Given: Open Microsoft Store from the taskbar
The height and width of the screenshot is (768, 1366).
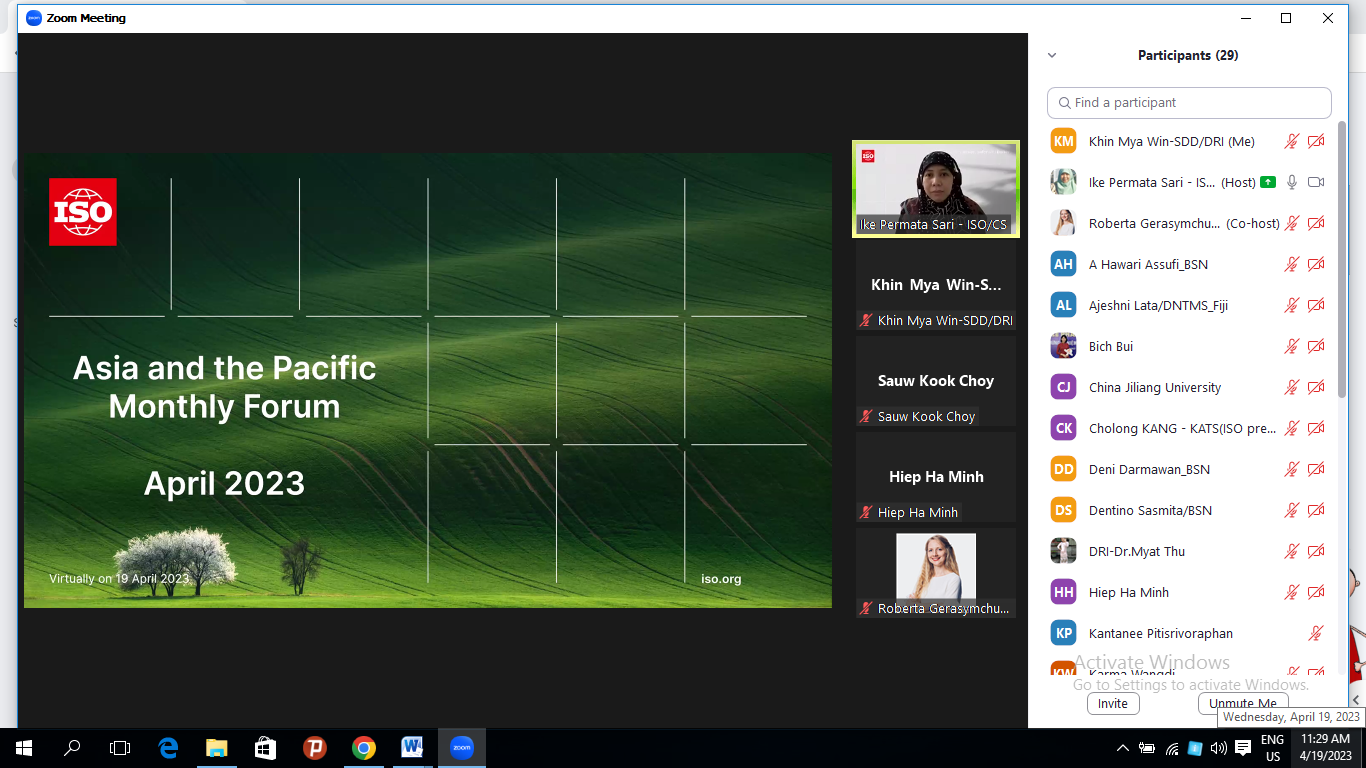Looking at the screenshot, I should pos(265,748).
